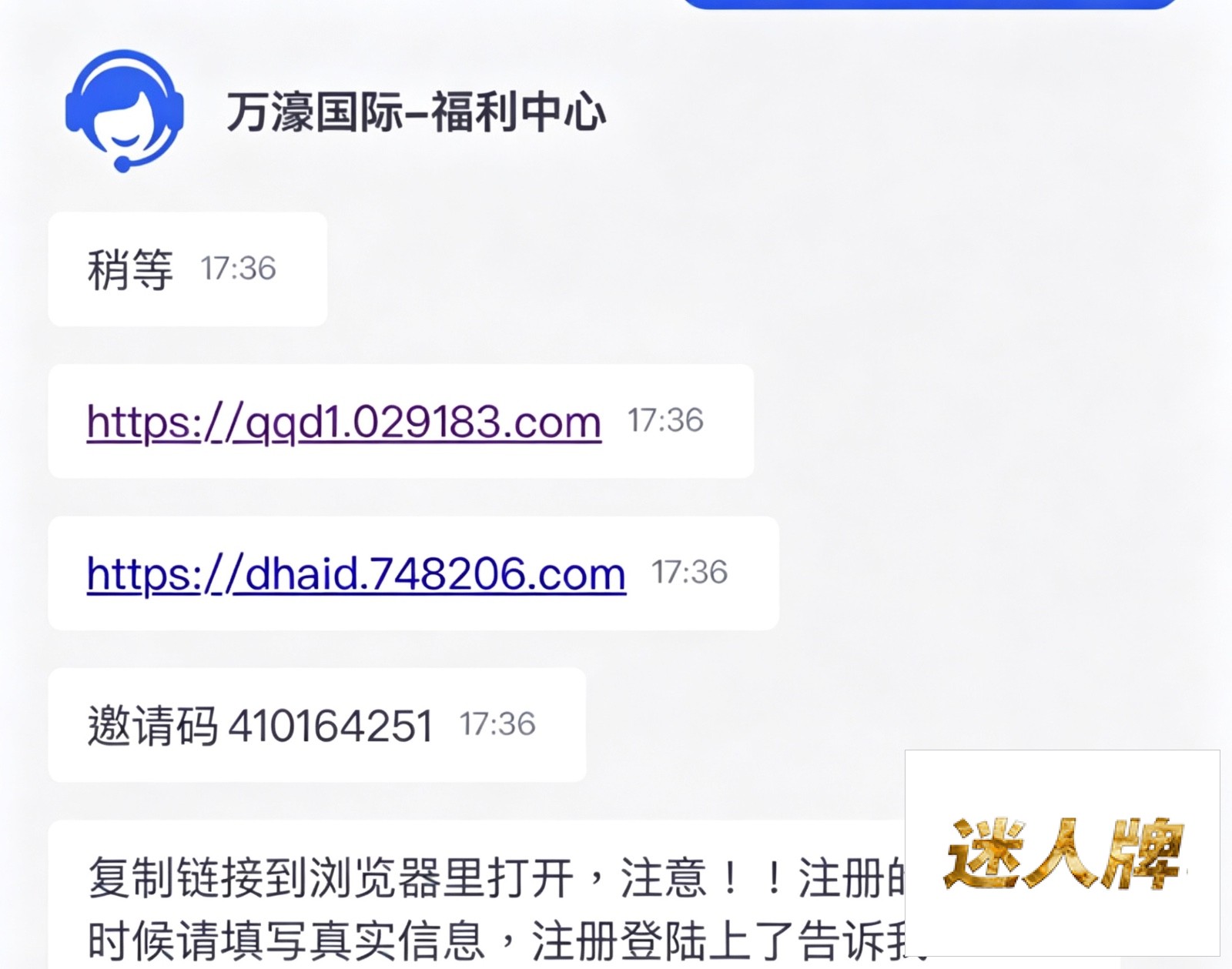Click the blue bar at the top
1232x969 pixels.
929,4
